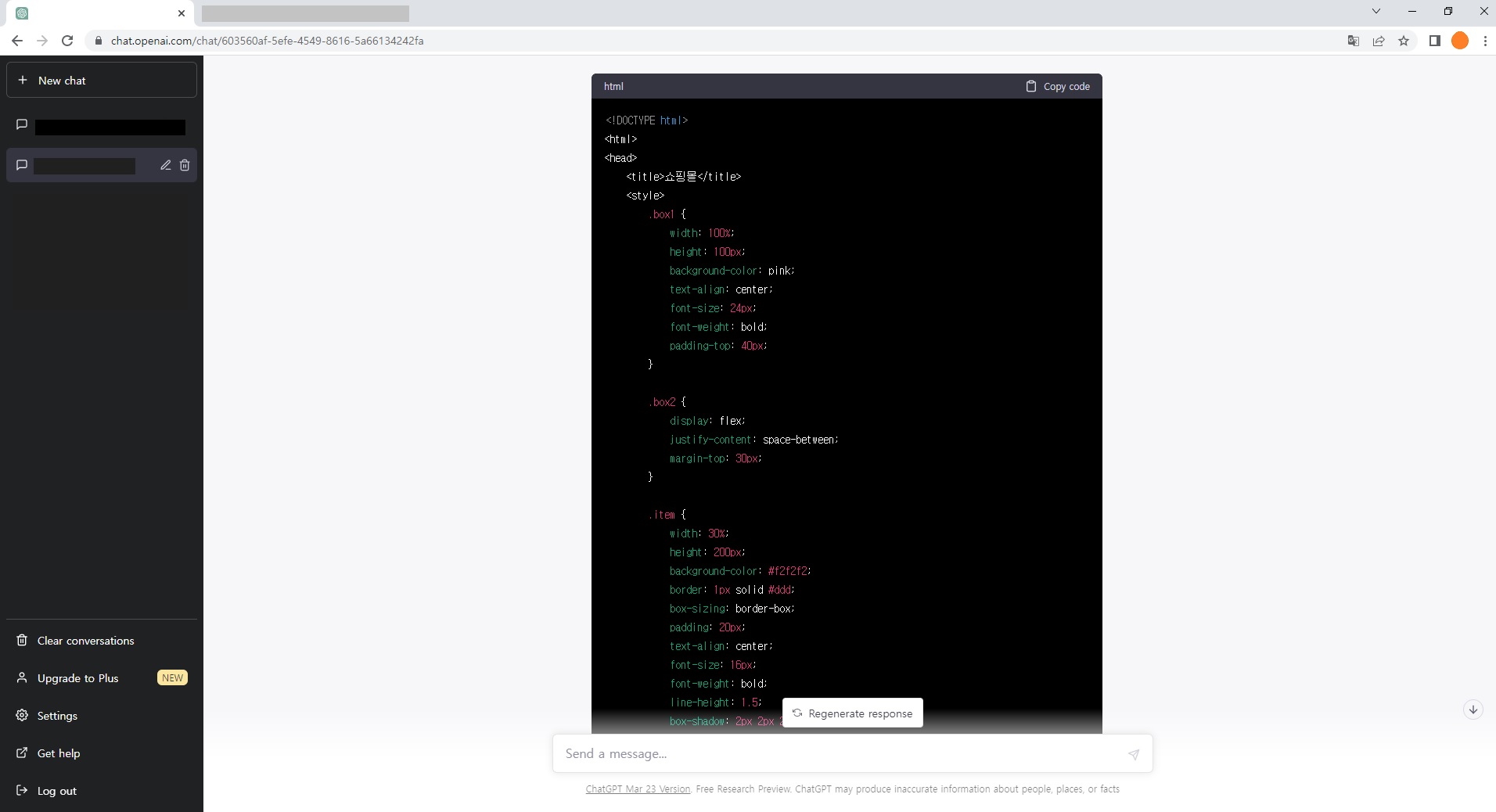Click the Free Research Preview disclaimer text
The height and width of the screenshot is (812, 1496).
tap(908, 789)
